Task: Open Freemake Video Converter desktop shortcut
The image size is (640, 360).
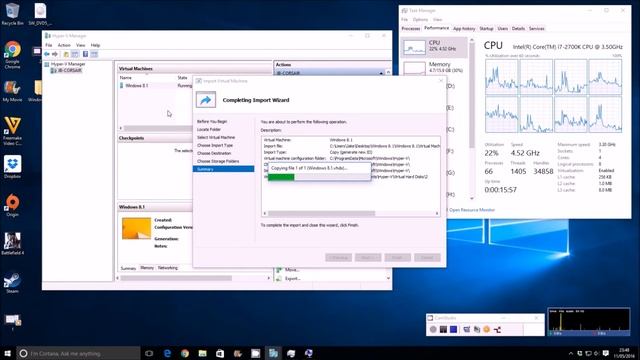Action: tap(12, 131)
